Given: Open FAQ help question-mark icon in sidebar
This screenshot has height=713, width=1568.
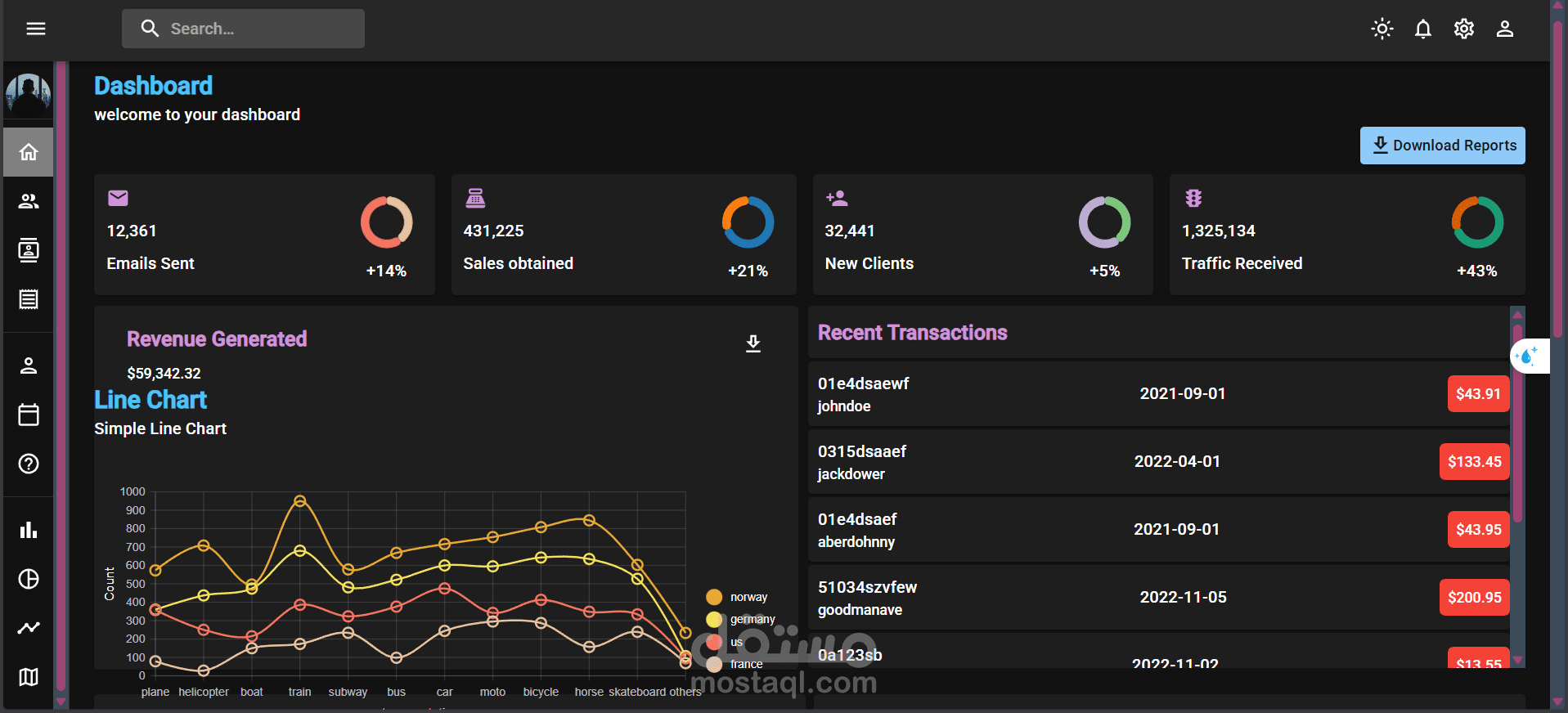Looking at the screenshot, I should (x=29, y=464).
